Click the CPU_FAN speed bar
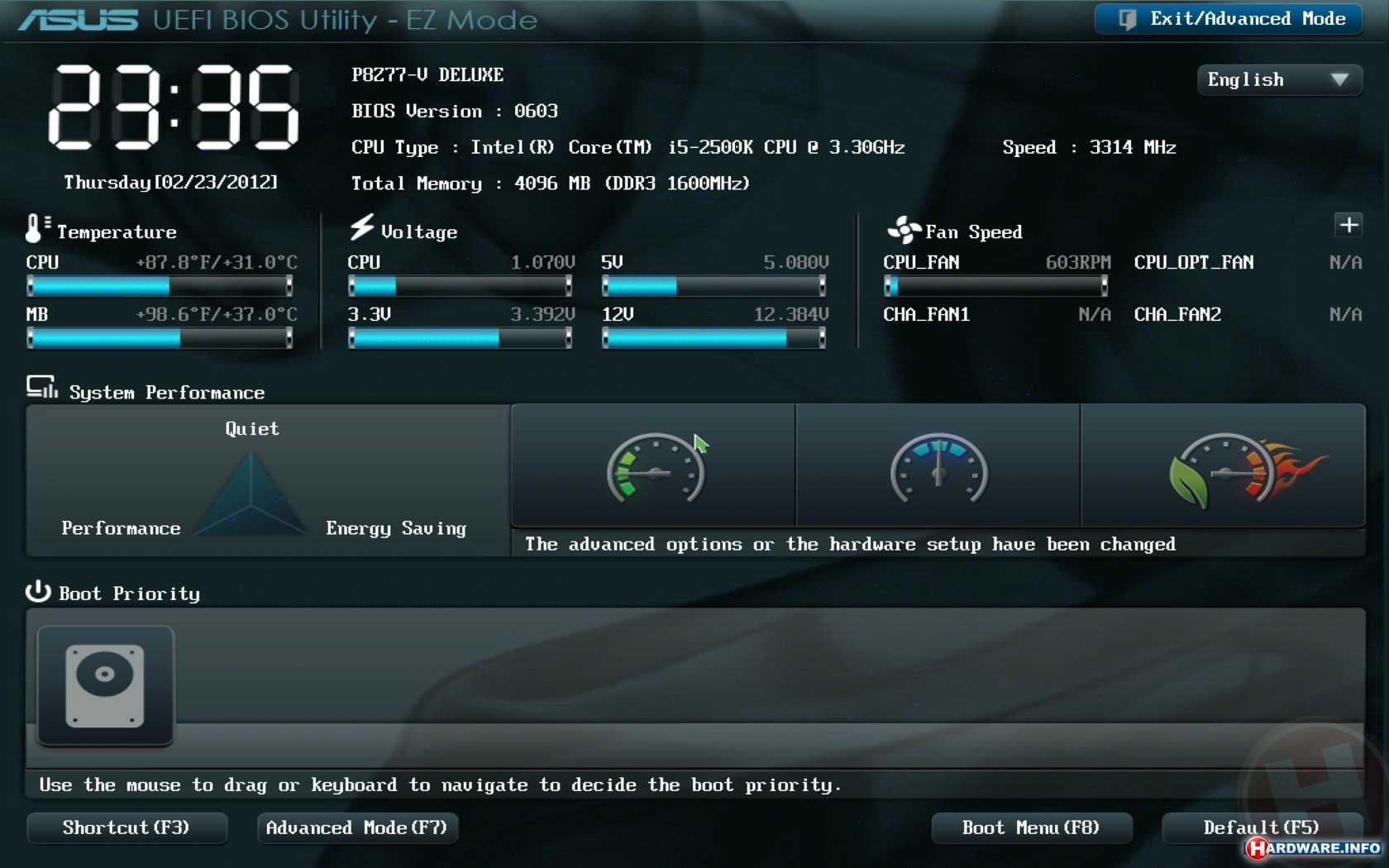This screenshot has width=1389, height=868. 995,286
